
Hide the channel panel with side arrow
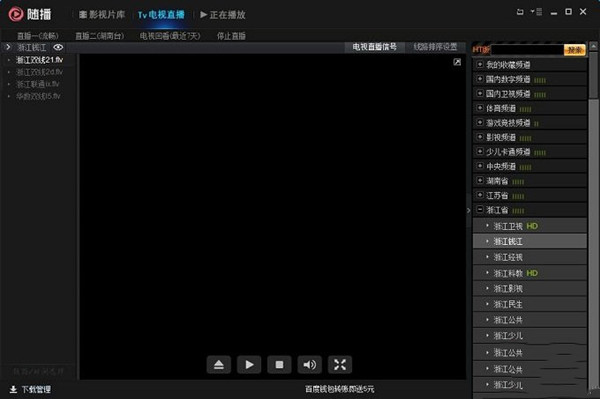pos(469,210)
